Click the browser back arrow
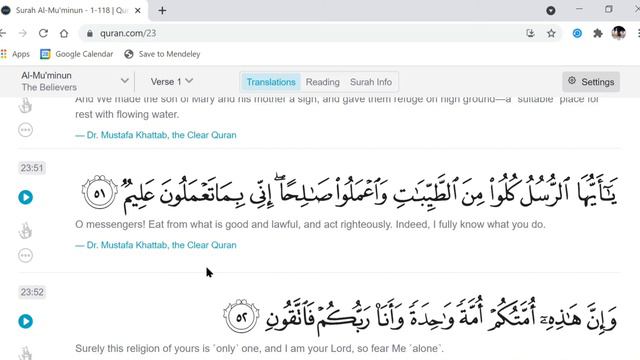 click(x=3, y=33)
